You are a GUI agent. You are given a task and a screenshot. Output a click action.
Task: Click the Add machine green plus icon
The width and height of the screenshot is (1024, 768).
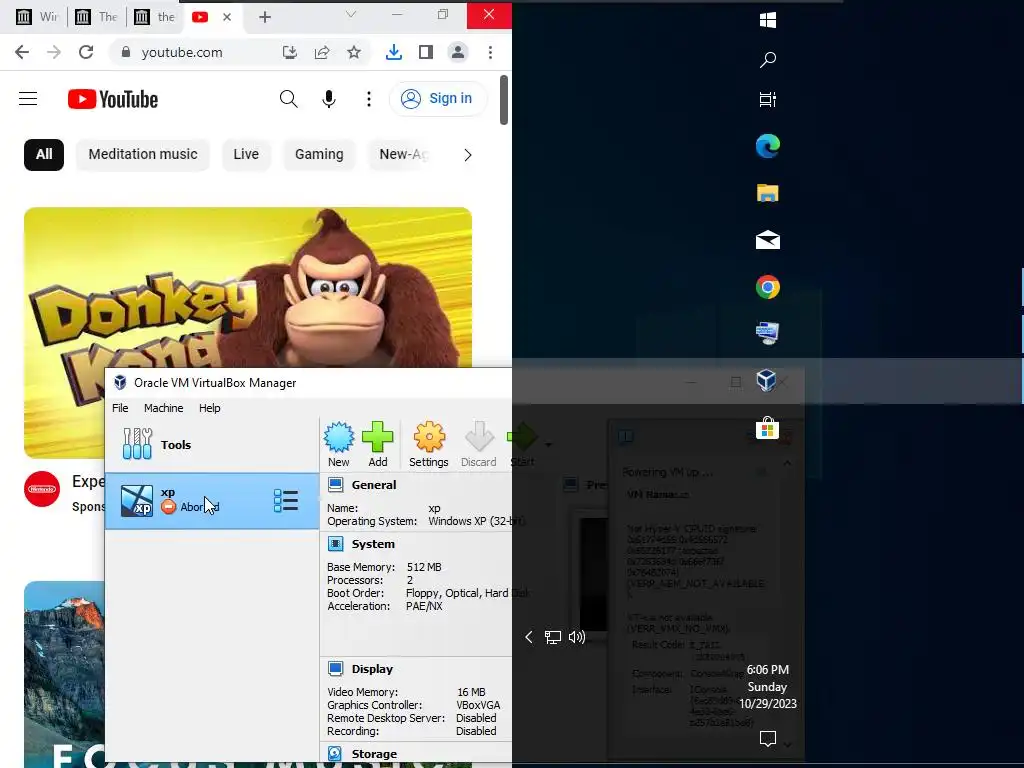point(377,444)
